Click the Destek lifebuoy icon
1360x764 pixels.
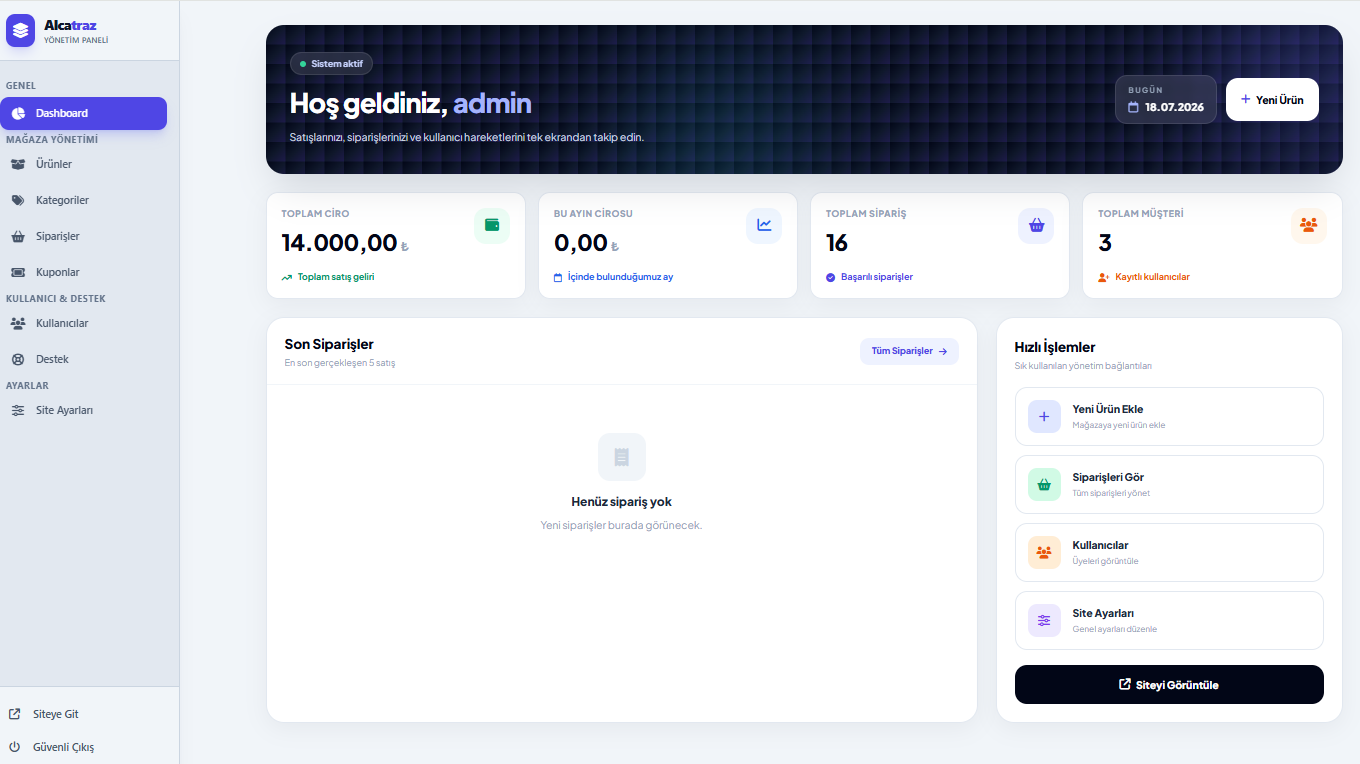pos(17,359)
